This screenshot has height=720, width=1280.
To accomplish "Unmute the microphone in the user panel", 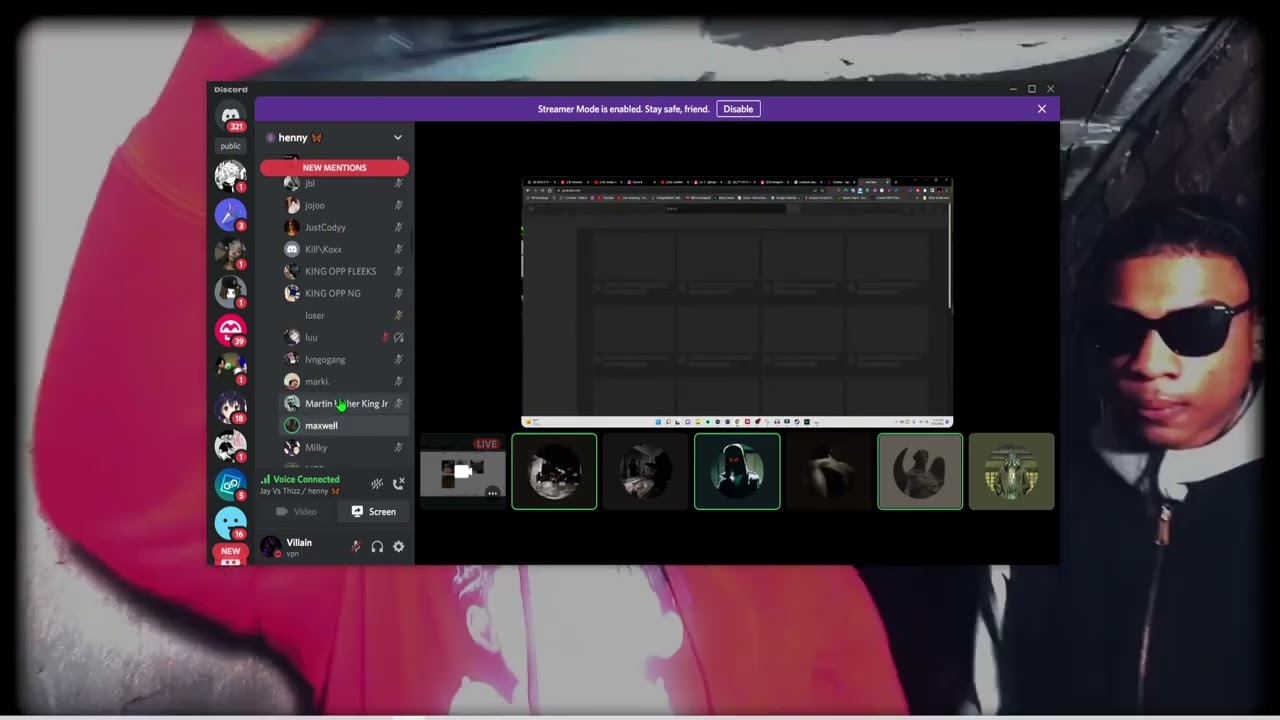I will click(355, 547).
